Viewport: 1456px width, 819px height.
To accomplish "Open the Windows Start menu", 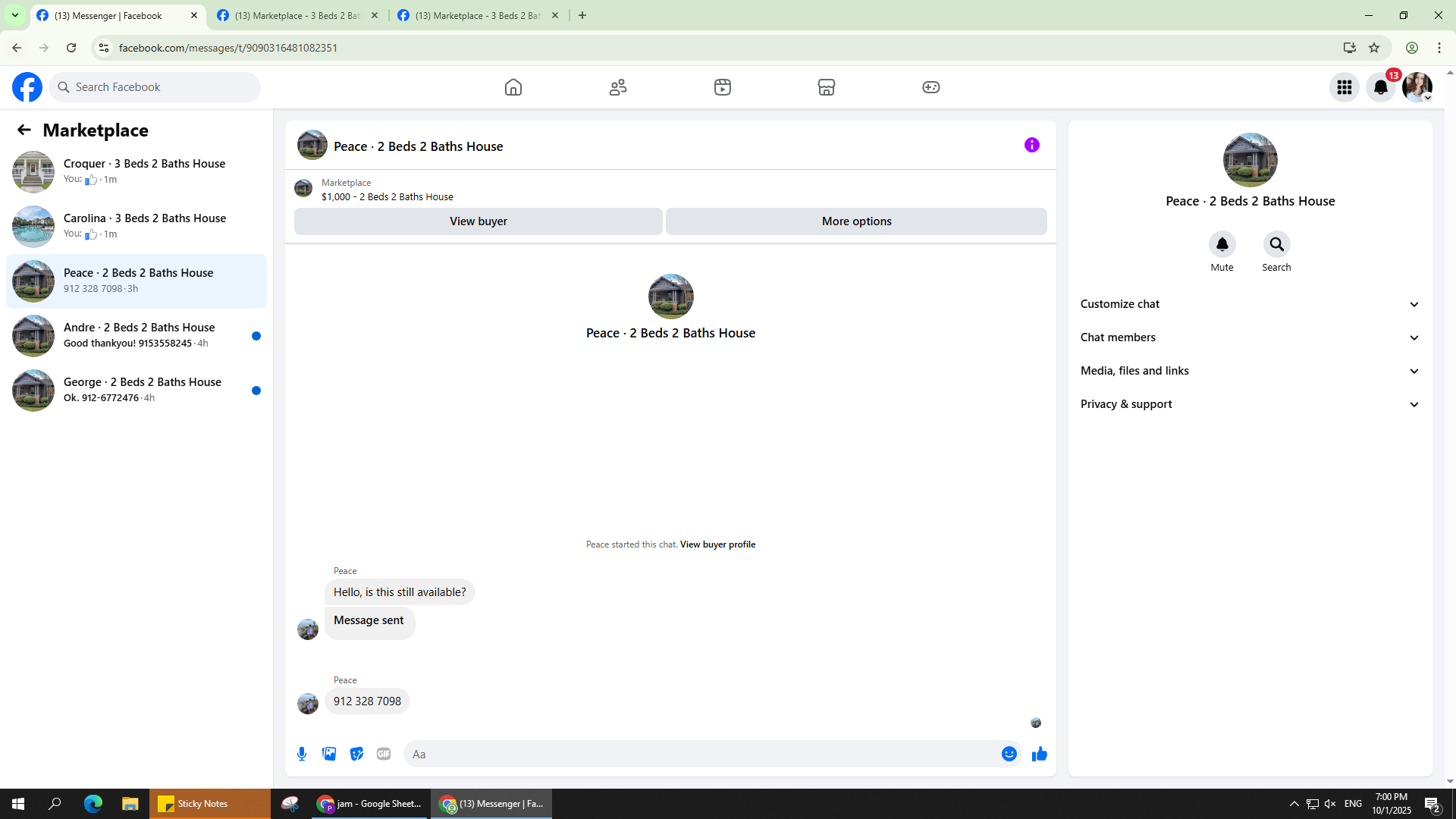I will [x=18, y=804].
